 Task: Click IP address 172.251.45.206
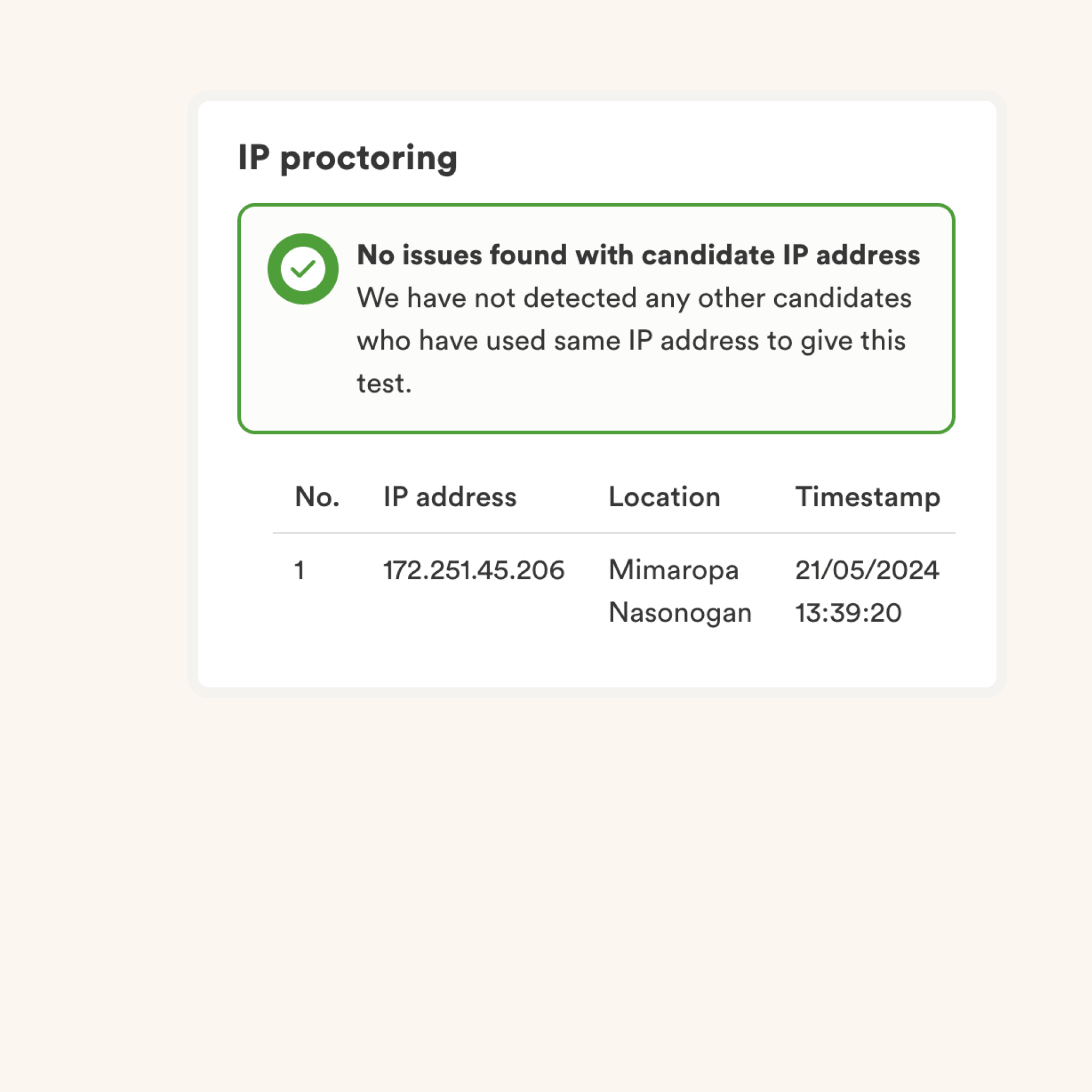(473, 569)
